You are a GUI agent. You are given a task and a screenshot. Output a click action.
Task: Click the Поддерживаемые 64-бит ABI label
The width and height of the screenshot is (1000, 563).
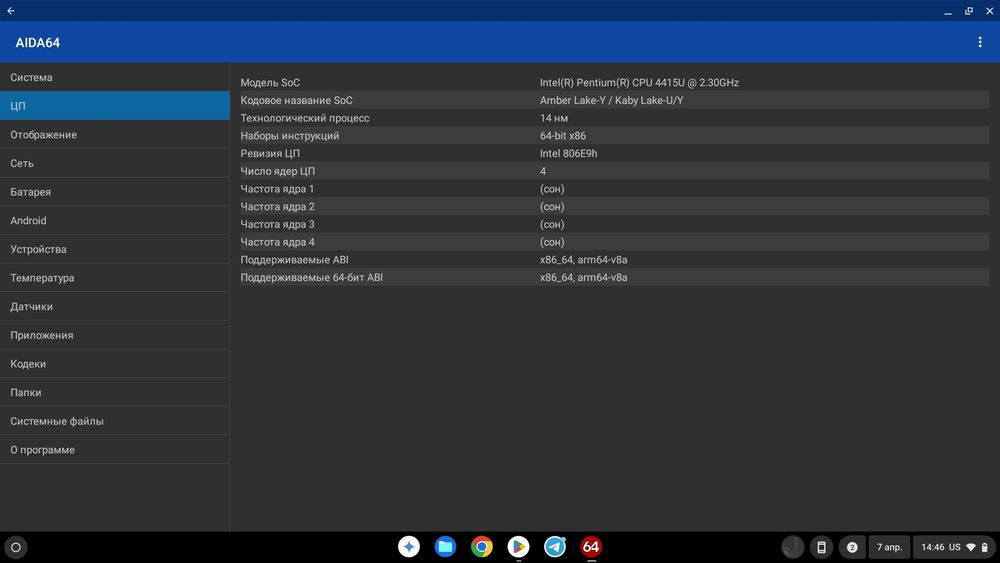pyautogui.click(x=311, y=277)
